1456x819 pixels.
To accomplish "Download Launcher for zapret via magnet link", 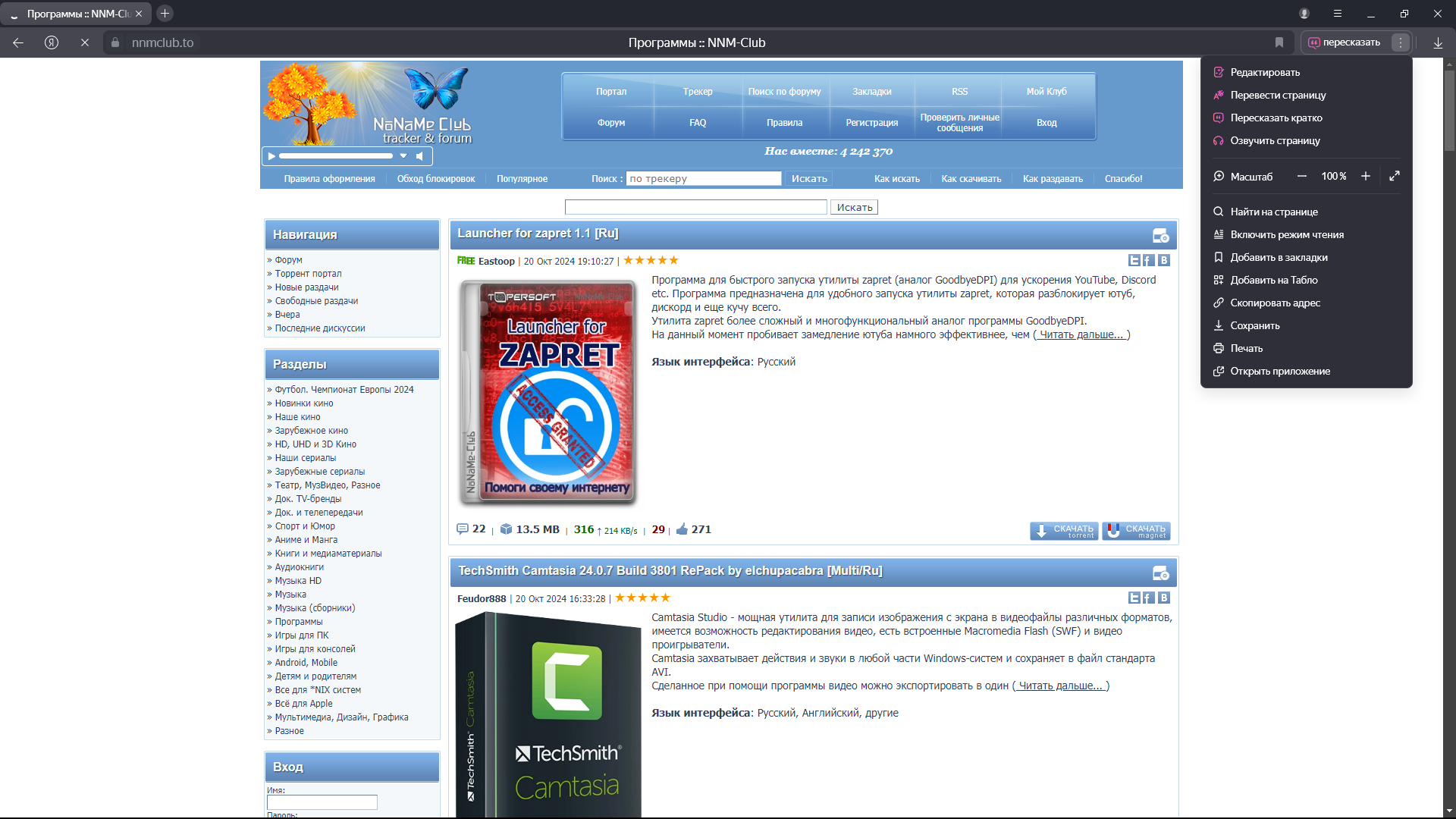I will 1136,531.
